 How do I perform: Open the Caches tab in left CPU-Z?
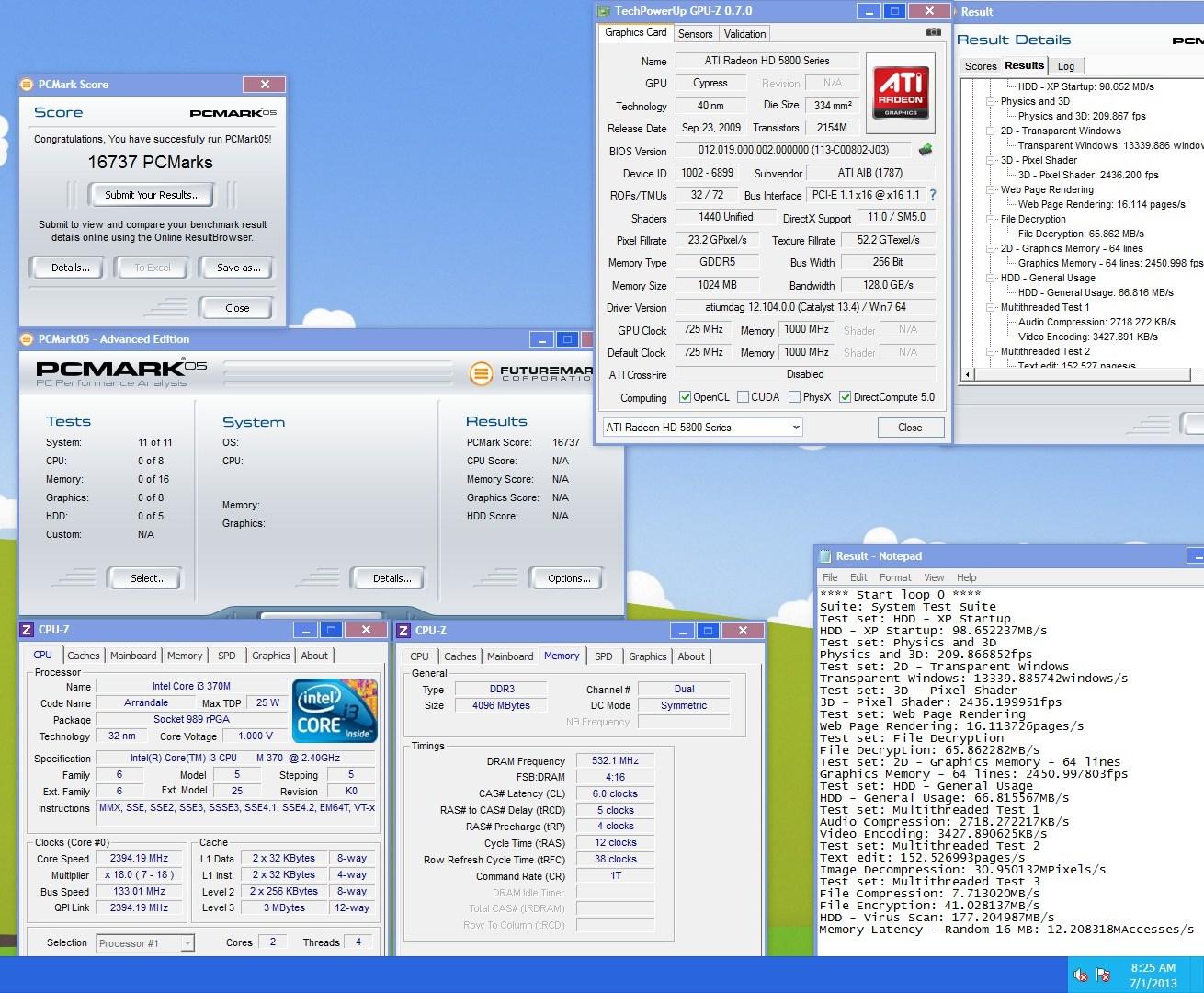tap(83, 656)
